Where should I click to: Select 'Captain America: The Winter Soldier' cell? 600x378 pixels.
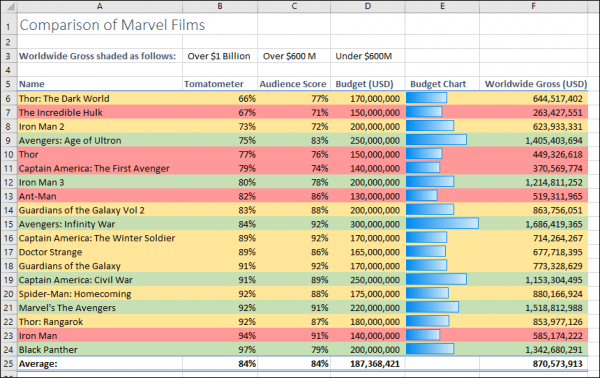coord(99,238)
